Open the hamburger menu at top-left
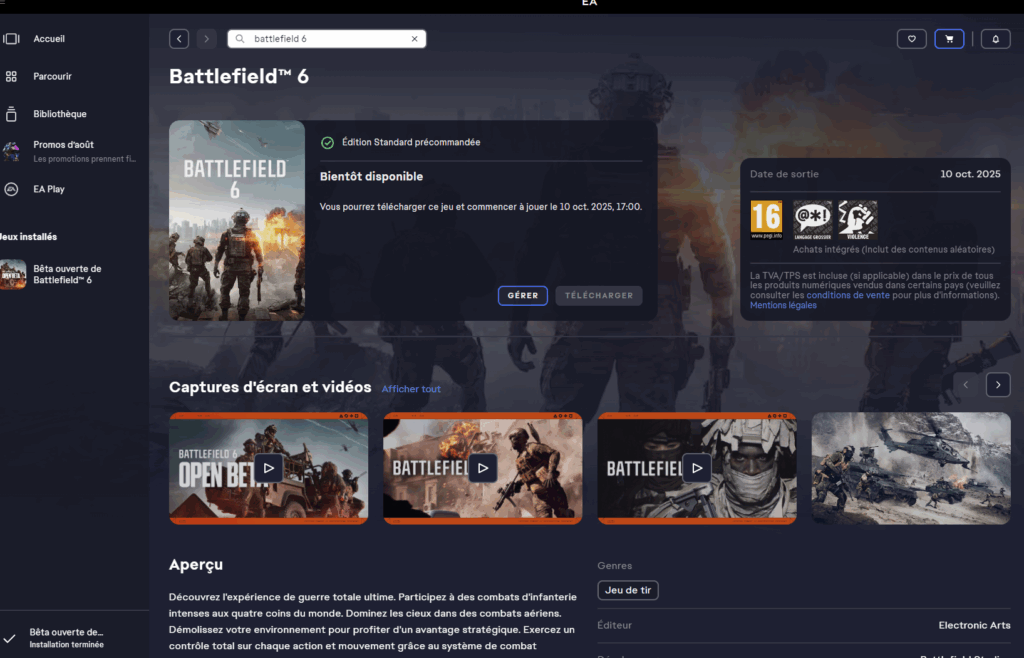Viewport: 1024px width, 658px height. point(3,3)
